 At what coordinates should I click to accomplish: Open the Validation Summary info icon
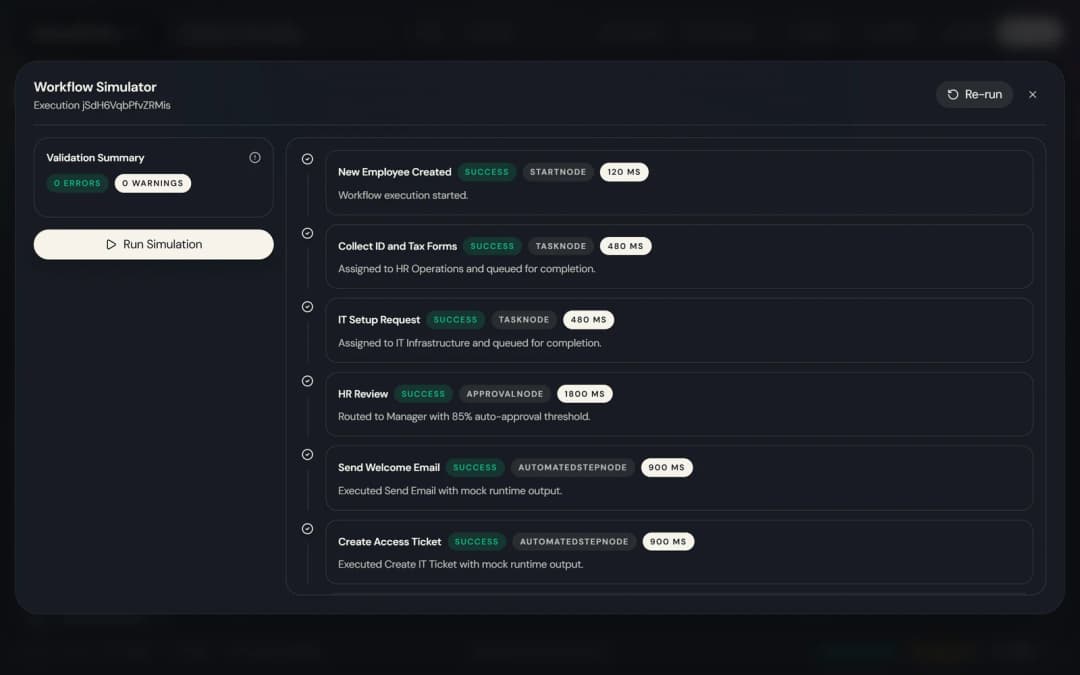[x=255, y=158]
